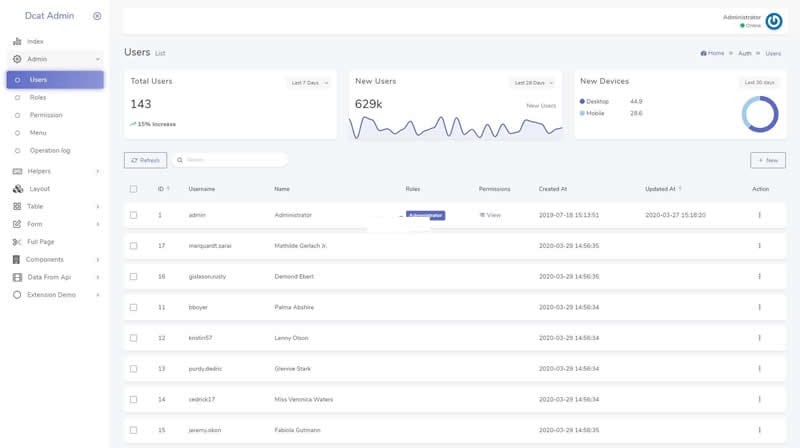Screen dimensions: 800x448
Task: Click the Refresh button
Action: coord(145,160)
